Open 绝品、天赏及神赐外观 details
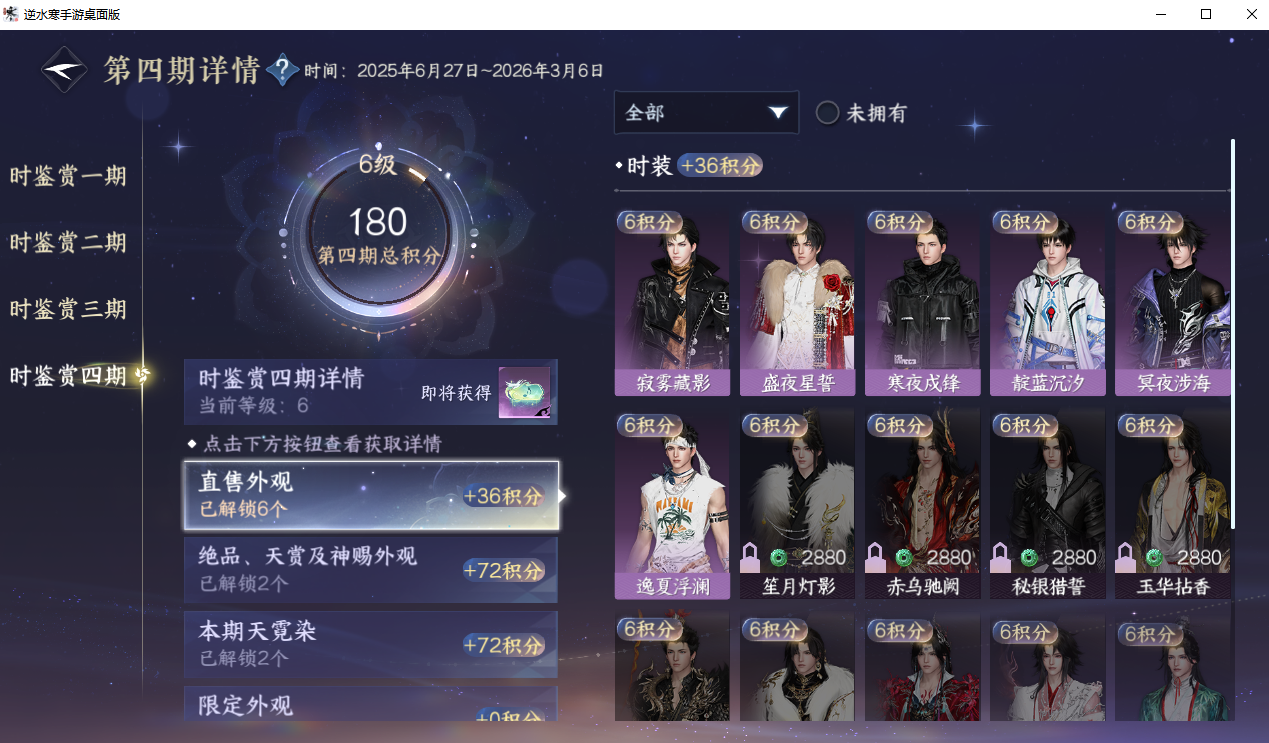 click(x=371, y=570)
